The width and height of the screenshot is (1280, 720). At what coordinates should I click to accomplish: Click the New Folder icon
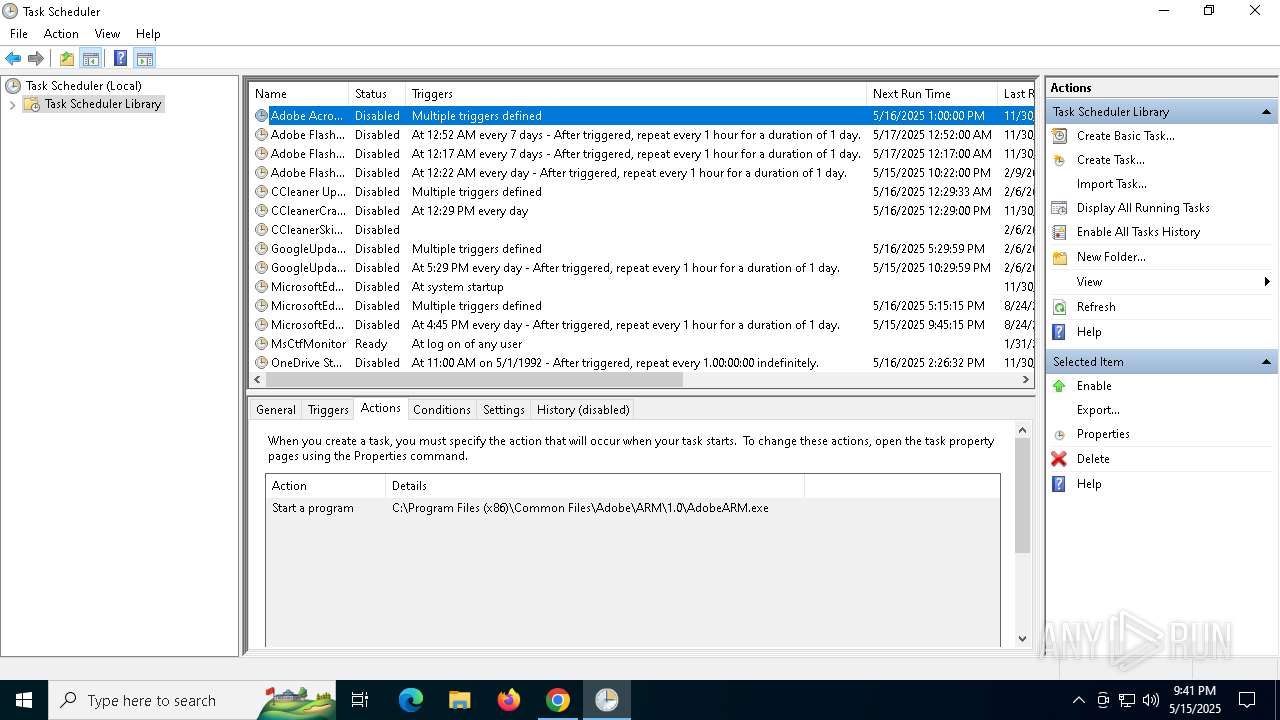1059,257
